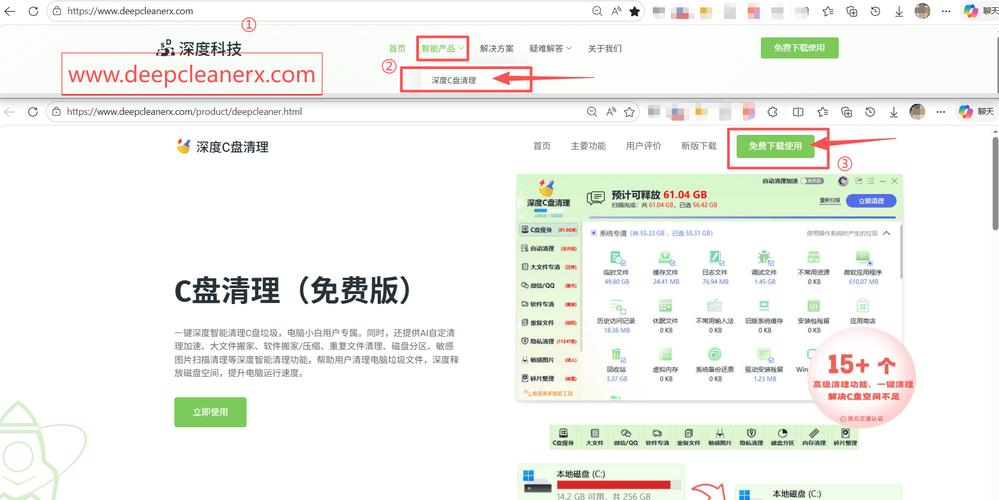Click the zoom magnifier in the top window address bar
999x500 pixels.
click(x=597, y=11)
